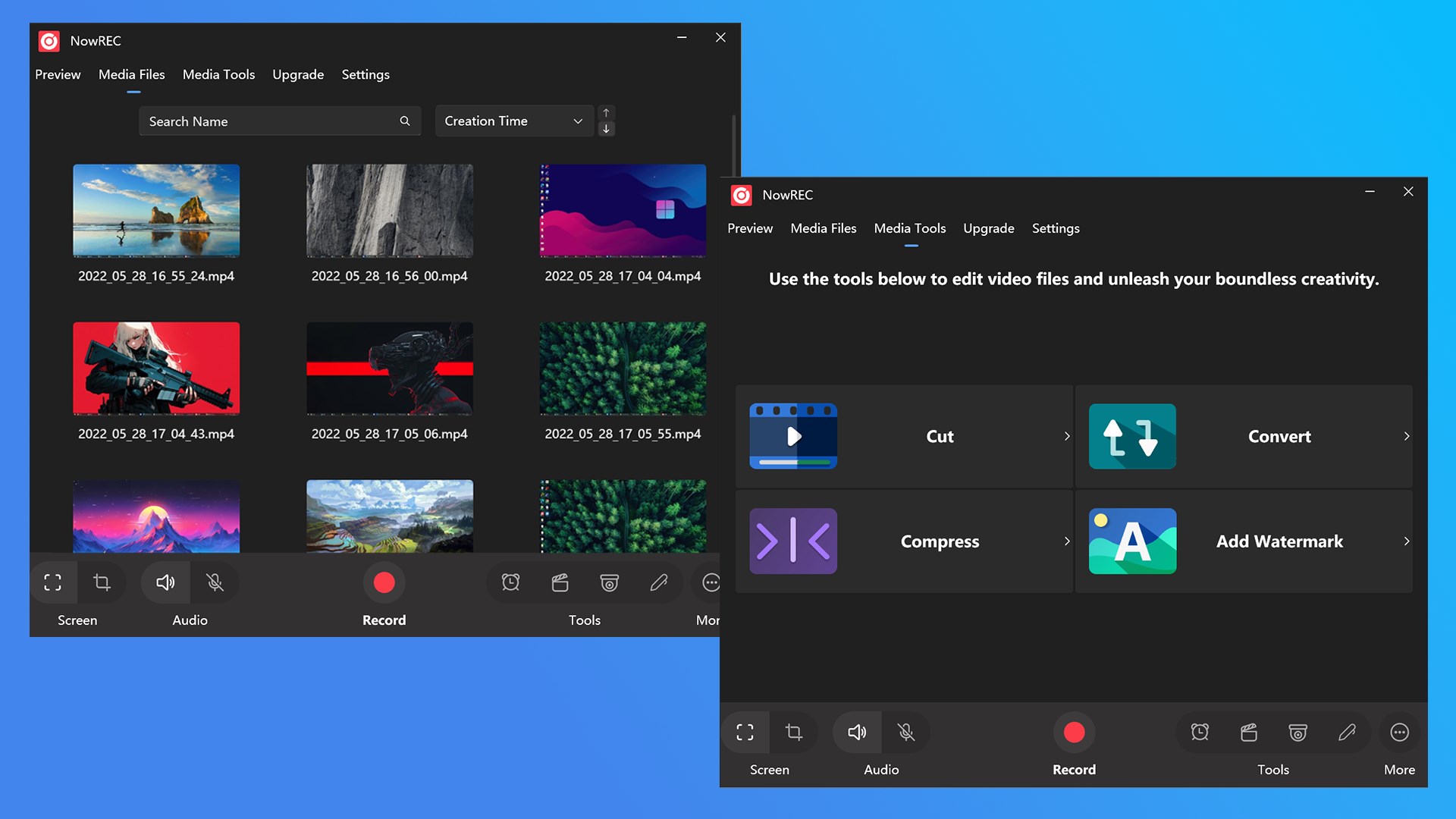The width and height of the screenshot is (1456, 819).
Task: Click the webcam icon in right window toolbar
Action: [x=1298, y=732]
